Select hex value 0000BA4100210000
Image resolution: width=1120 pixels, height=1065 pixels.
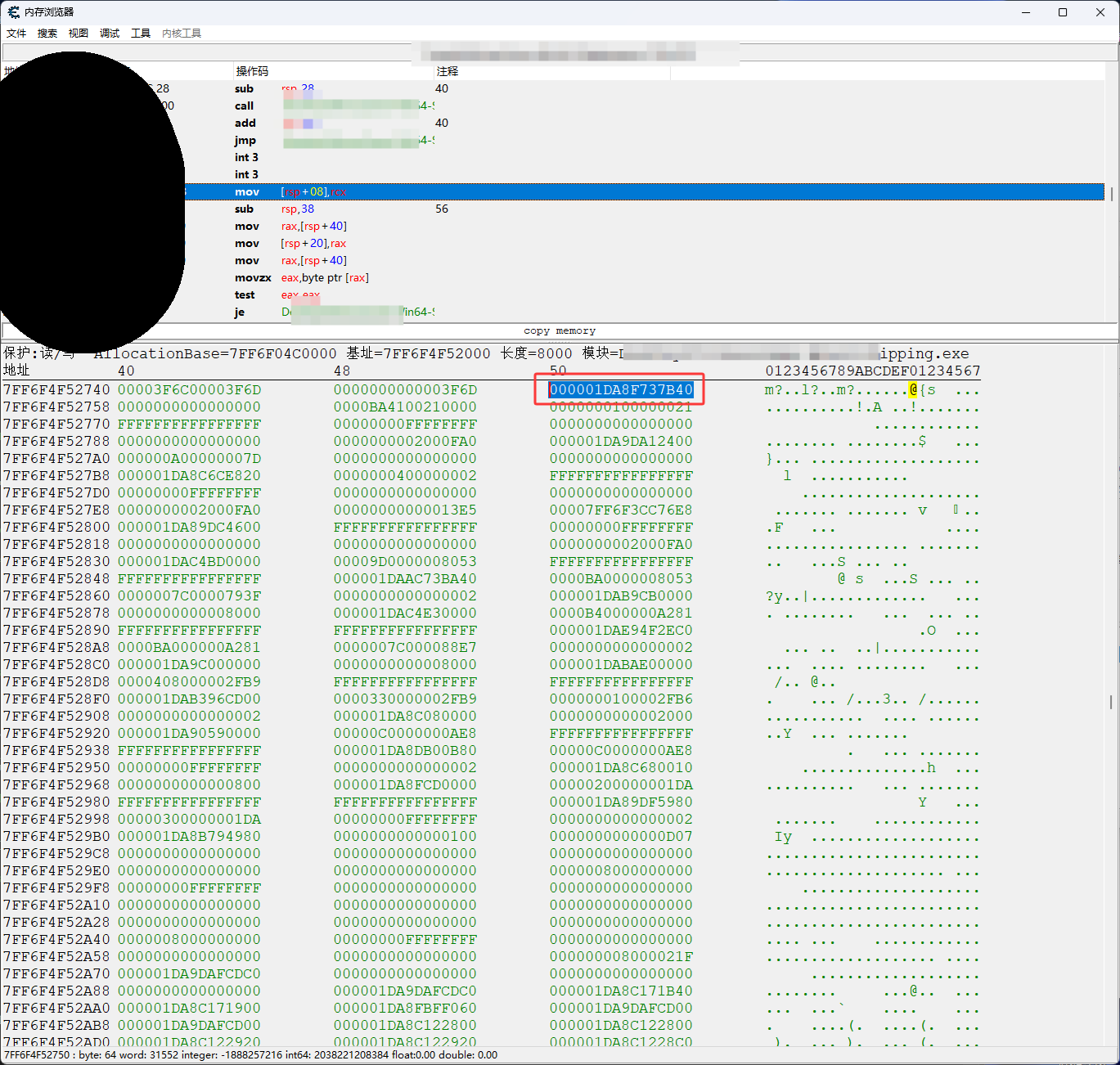[405, 407]
